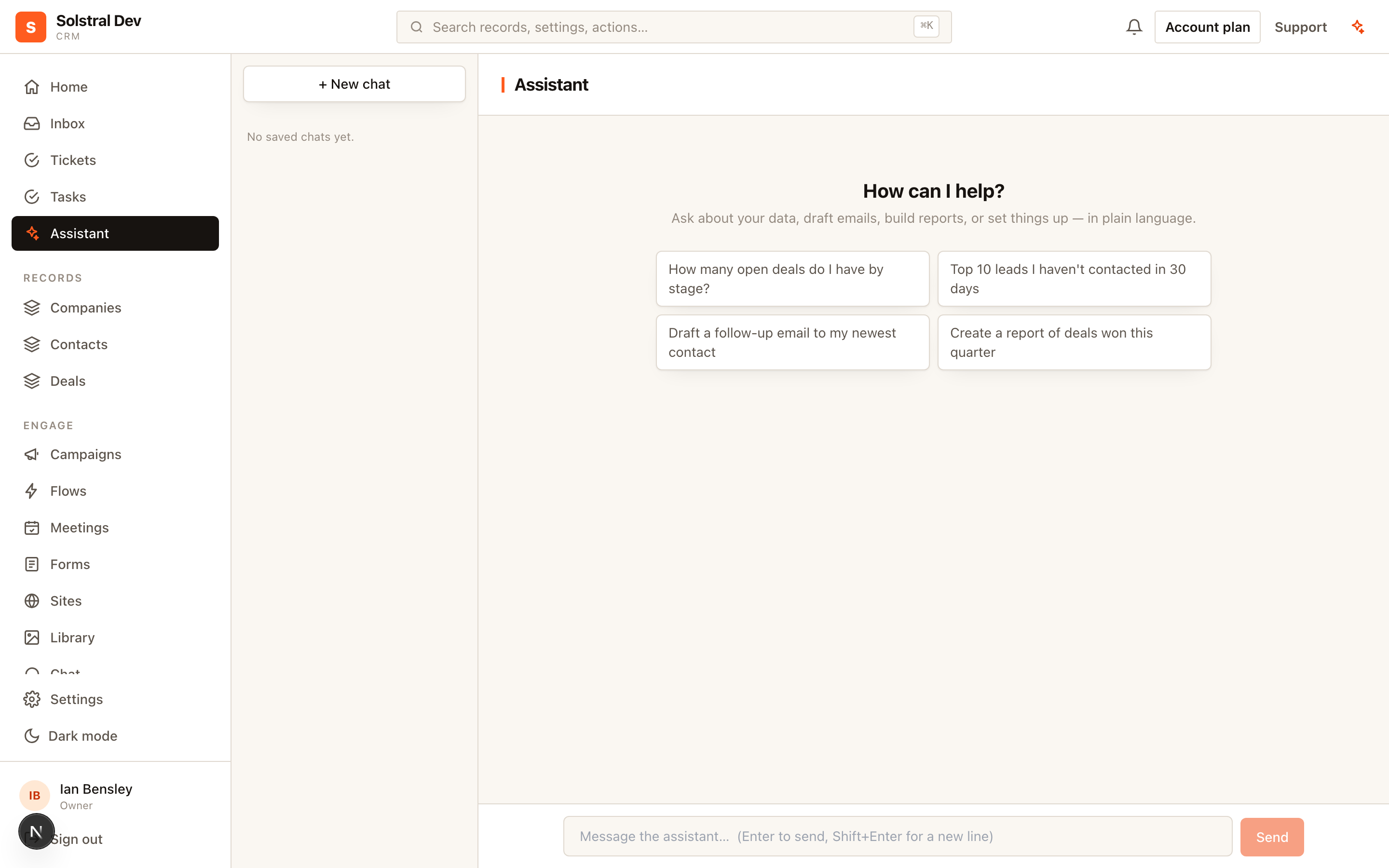Click the Home icon in the sidebar
The width and height of the screenshot is (1389, 868).
pyautogui.click(x=32, y=87)
